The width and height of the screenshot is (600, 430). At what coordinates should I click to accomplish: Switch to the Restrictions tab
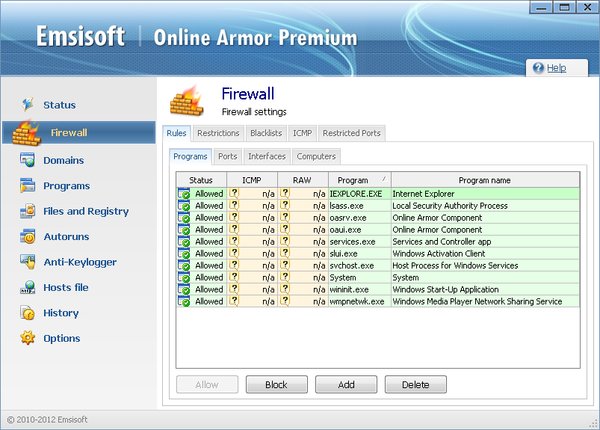click(x=218, y=133)
